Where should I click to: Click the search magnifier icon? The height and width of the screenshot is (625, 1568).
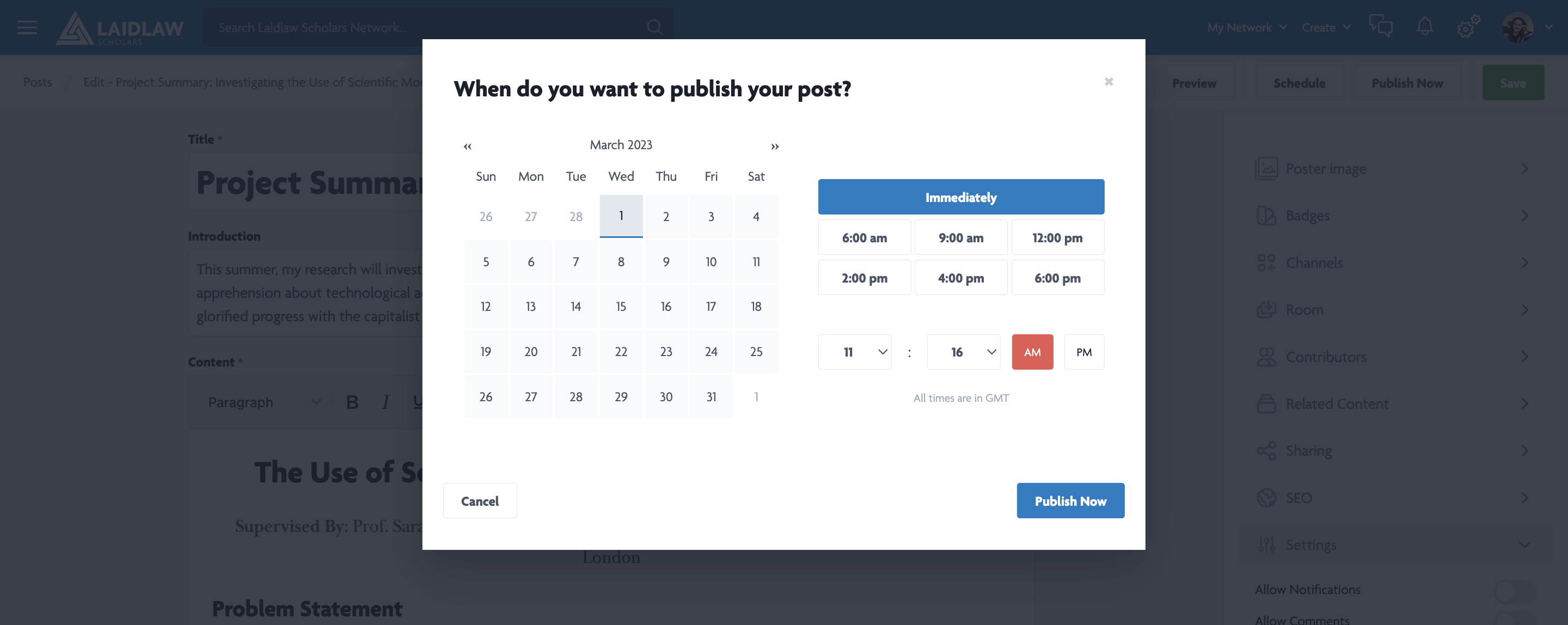654,27
